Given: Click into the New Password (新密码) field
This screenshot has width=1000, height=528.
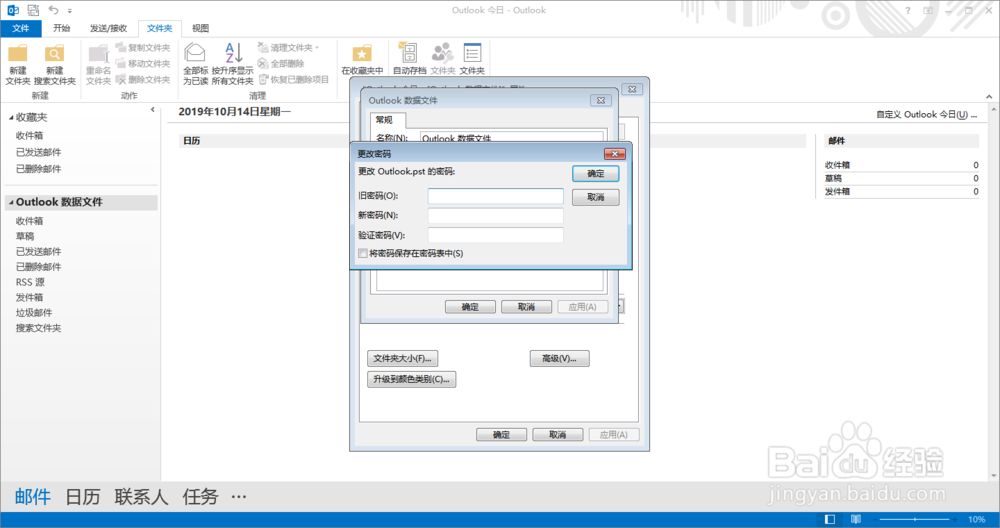Looking at the screenshot, I should (496, 216).
